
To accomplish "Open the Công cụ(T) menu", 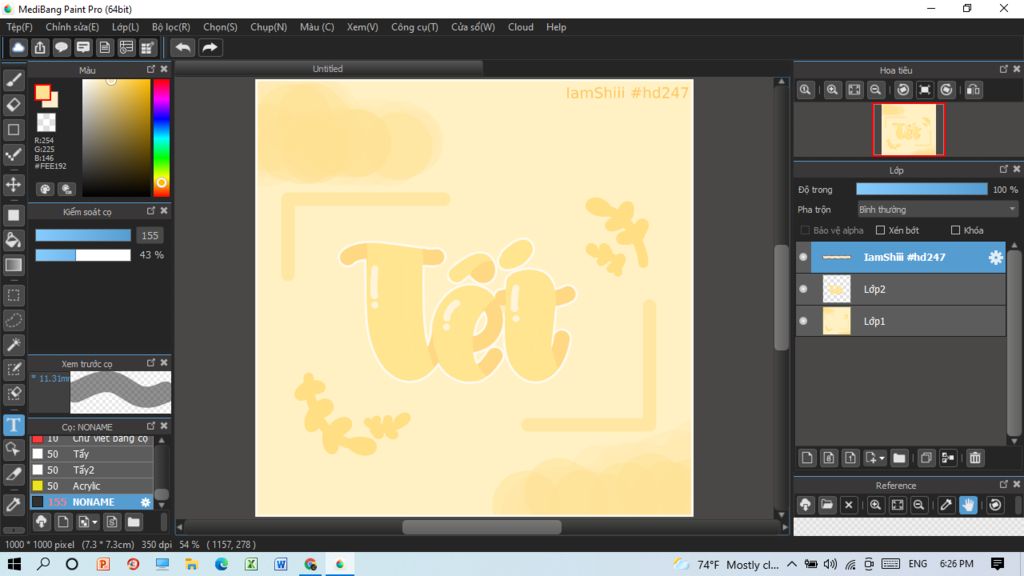I will [x=414, y=27].
